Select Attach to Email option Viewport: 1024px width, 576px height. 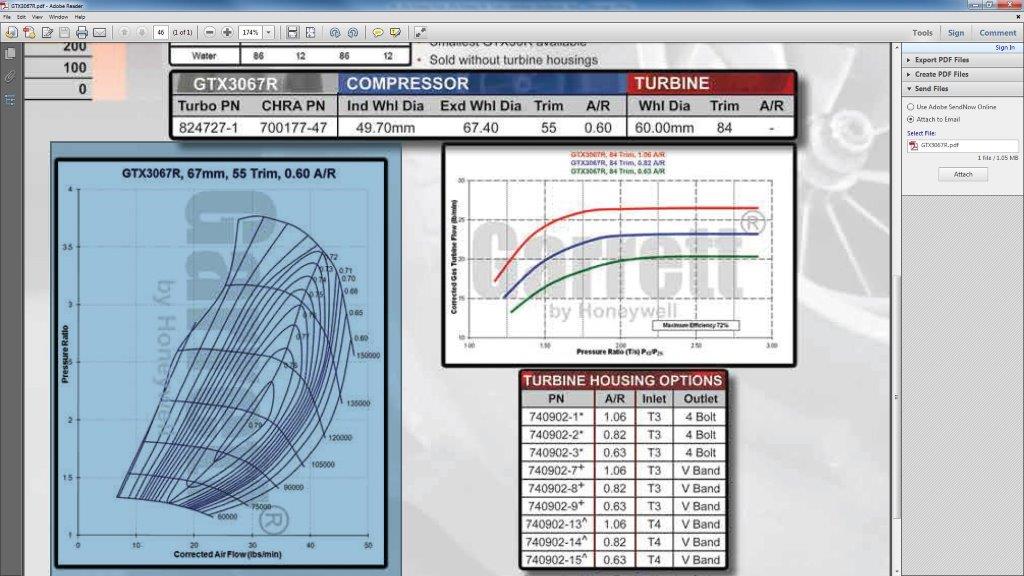point(911,119)
